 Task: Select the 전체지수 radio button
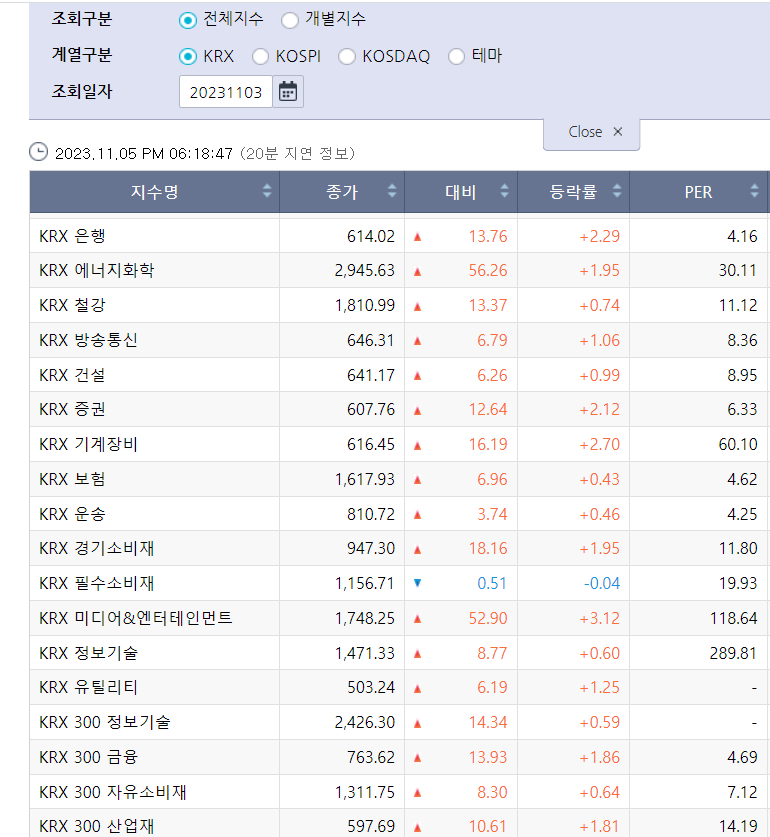[187, 20]
